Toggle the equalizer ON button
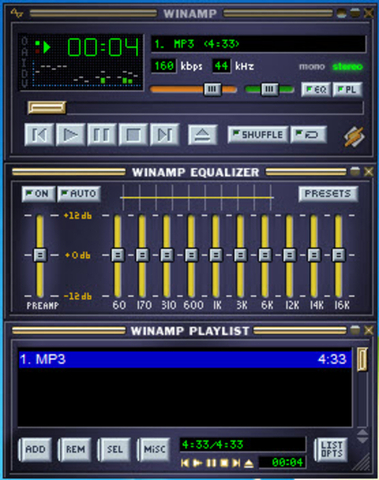The width and height of the screenshot is (379, 480). coord(38,194)
